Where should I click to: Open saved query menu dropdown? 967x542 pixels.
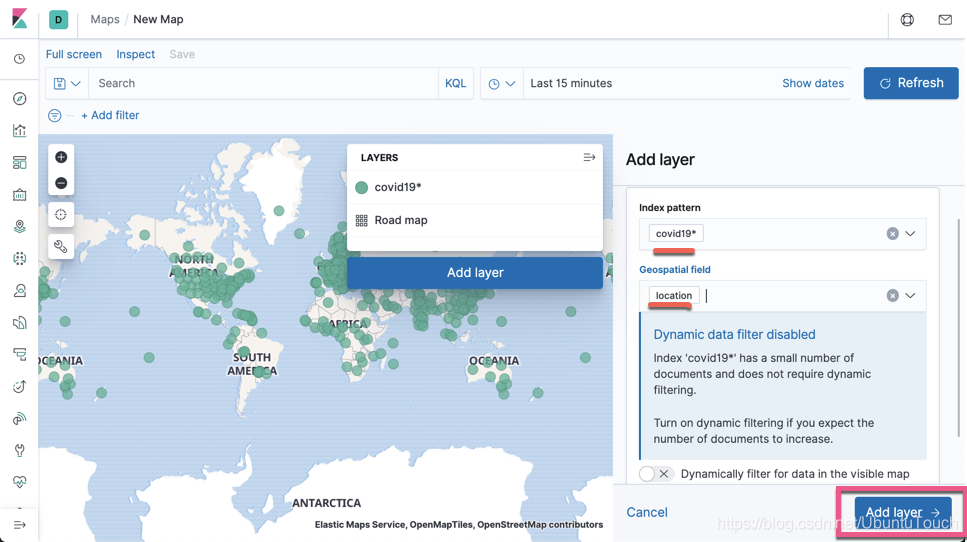pyautogui.click(x=67, y=83)
